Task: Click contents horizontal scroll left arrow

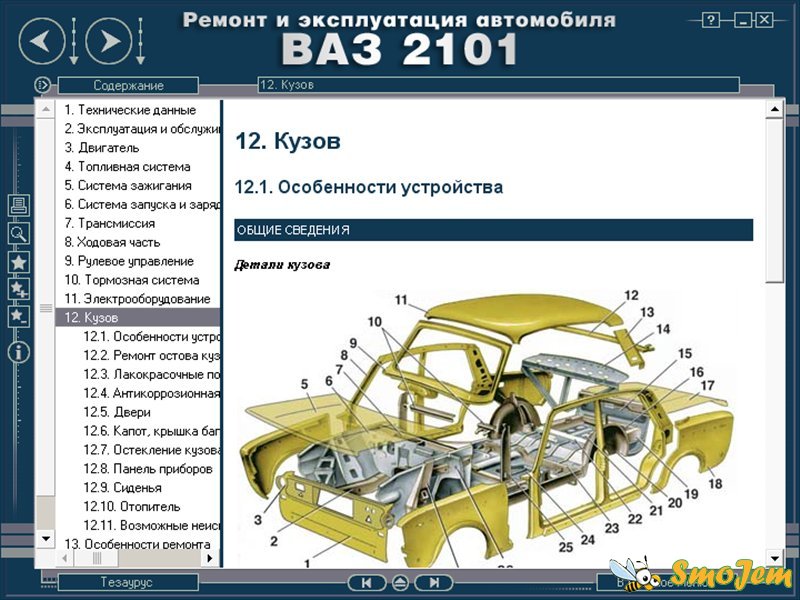Action: (x=64, y=558)
